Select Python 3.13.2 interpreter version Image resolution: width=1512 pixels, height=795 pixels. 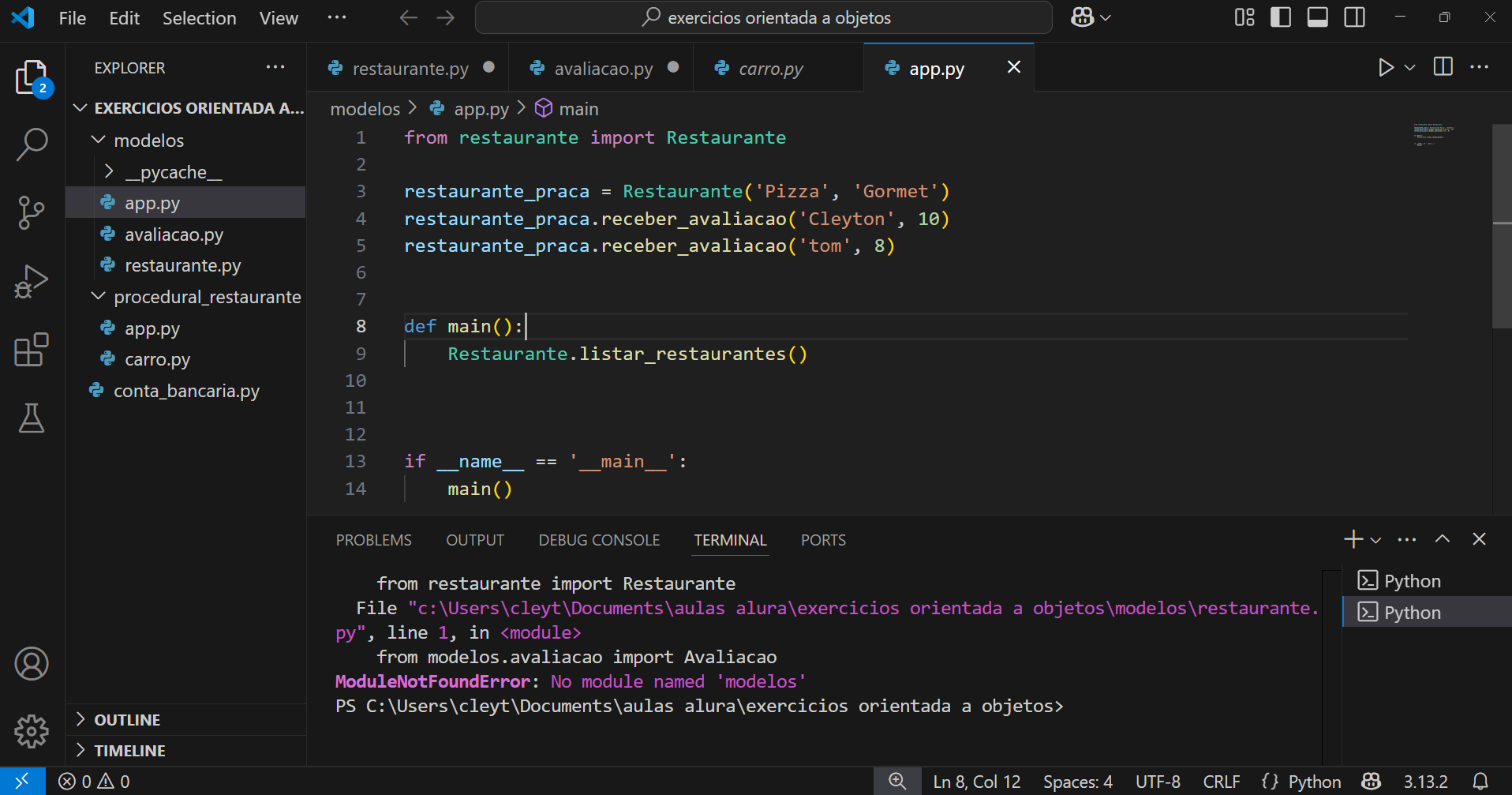pos(1425,782)
